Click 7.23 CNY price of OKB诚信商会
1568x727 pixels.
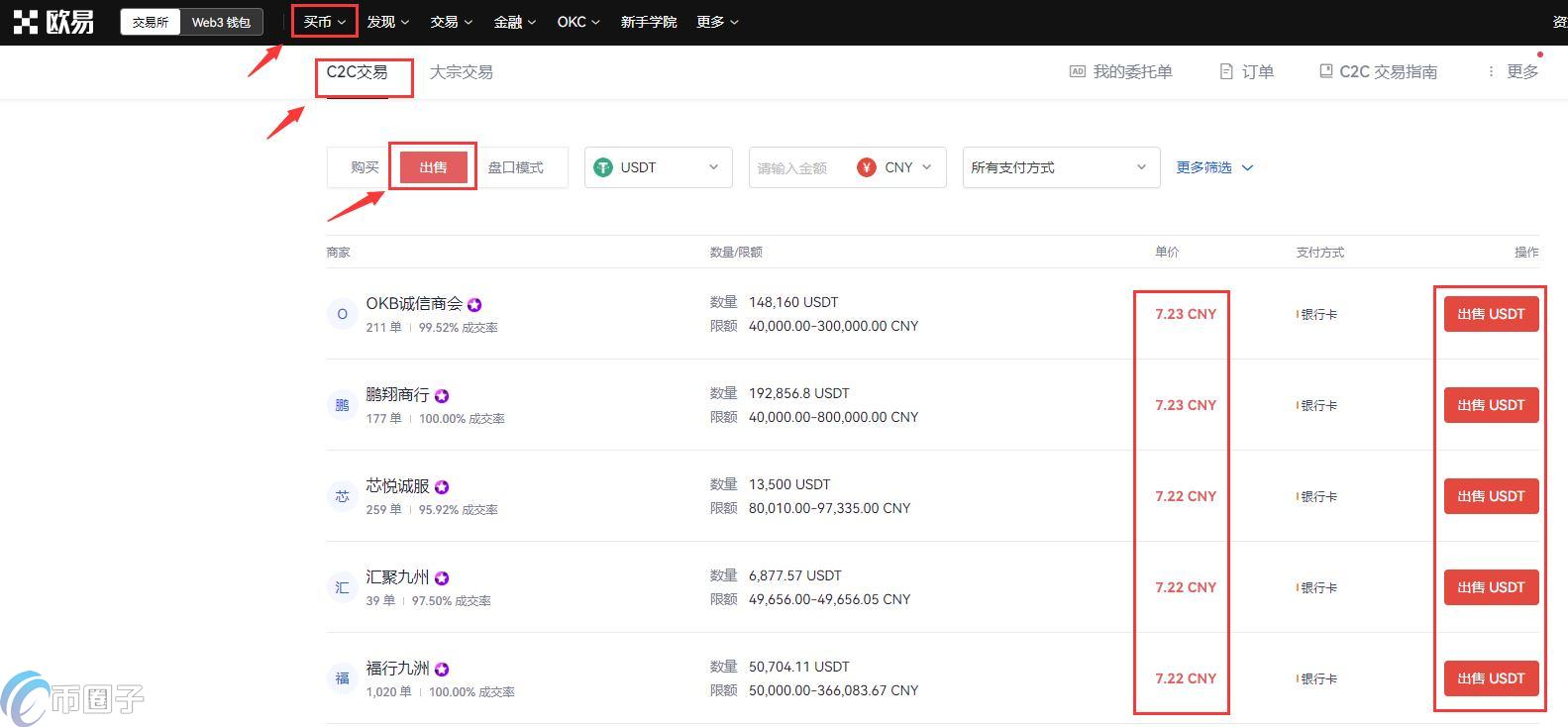click(x=1186, y=314)
